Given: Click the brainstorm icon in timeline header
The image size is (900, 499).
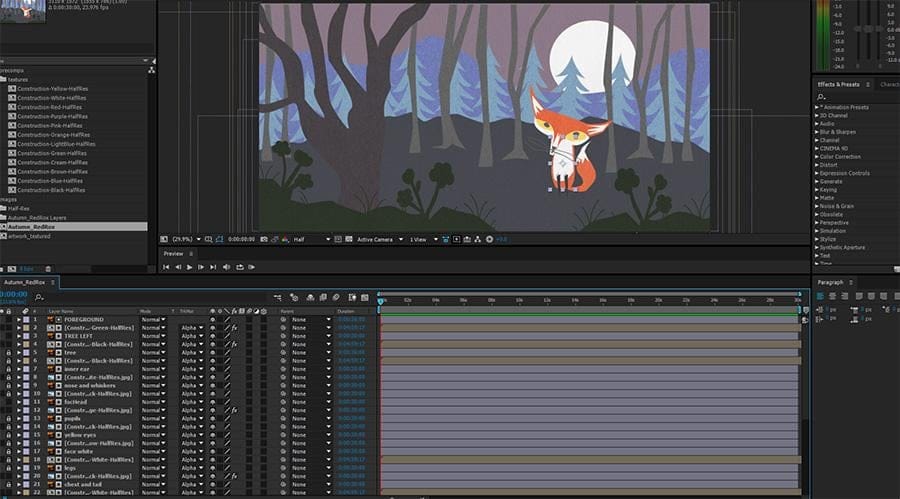Looking at the screenshot, I should [x=352, y=297].
